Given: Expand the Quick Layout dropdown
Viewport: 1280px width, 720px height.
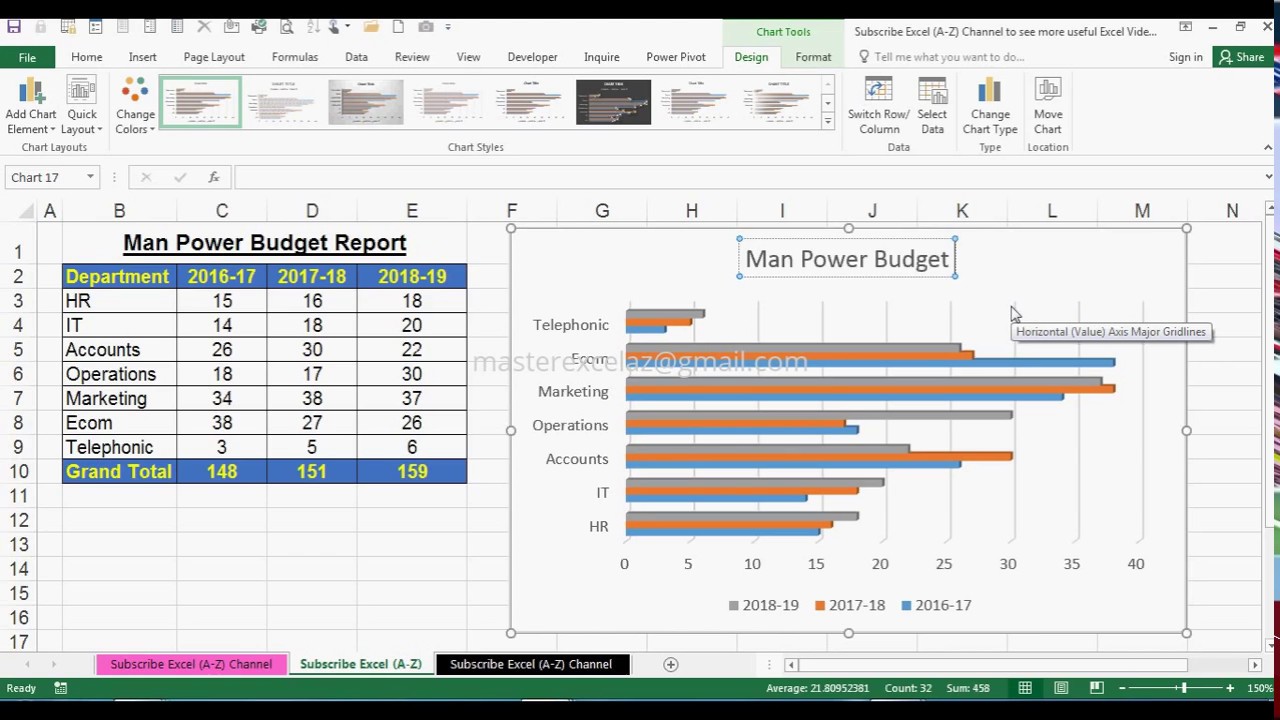Looking at the screenshot, I should click(82, 106).
